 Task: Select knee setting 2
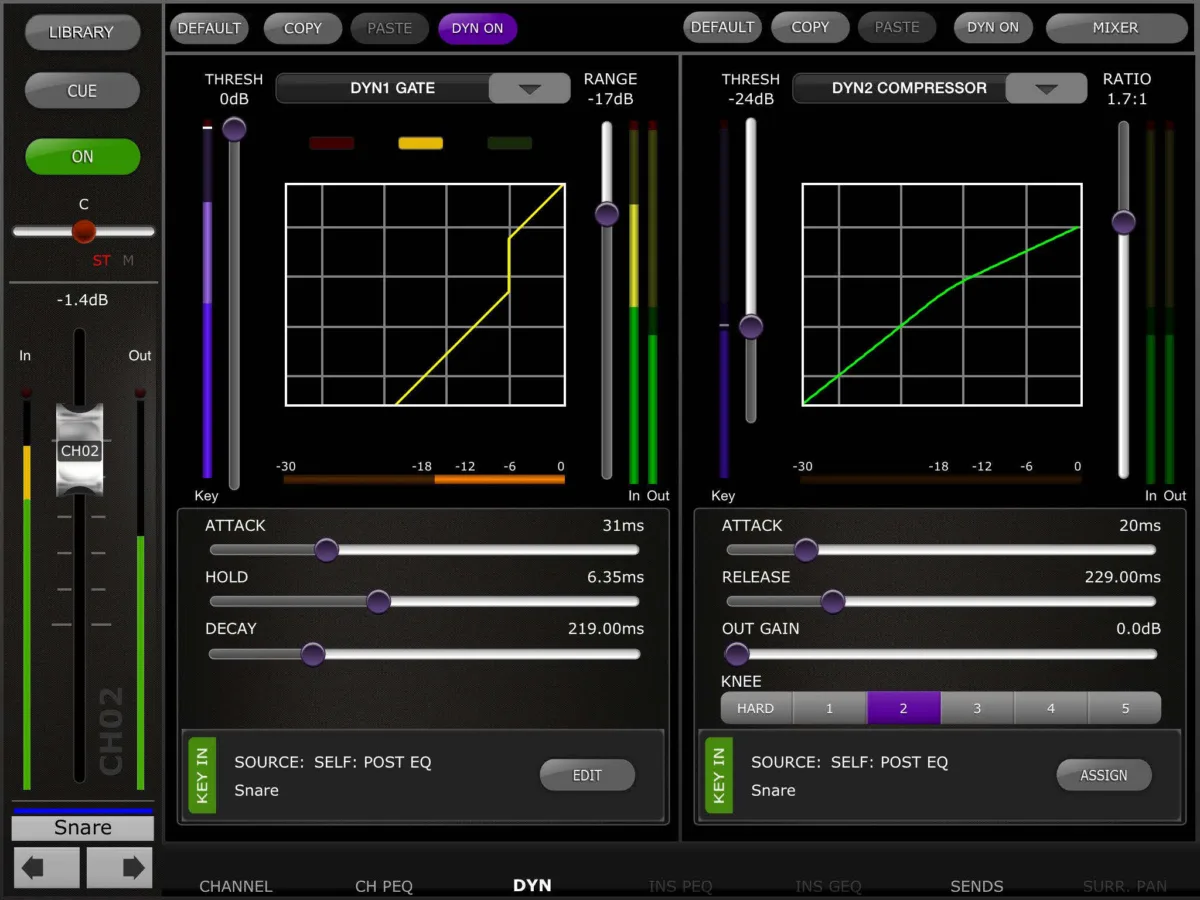coord(903,708)
